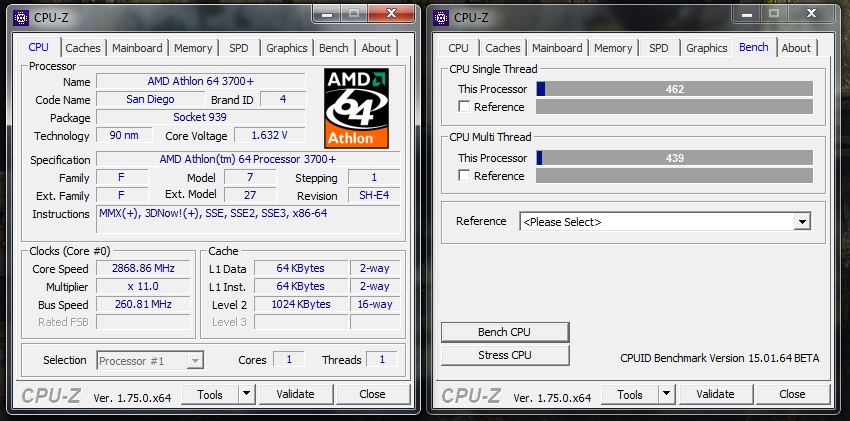850x421 pixels.
Task: Open Mainboard tab in right window
Action: pos(557,48)
